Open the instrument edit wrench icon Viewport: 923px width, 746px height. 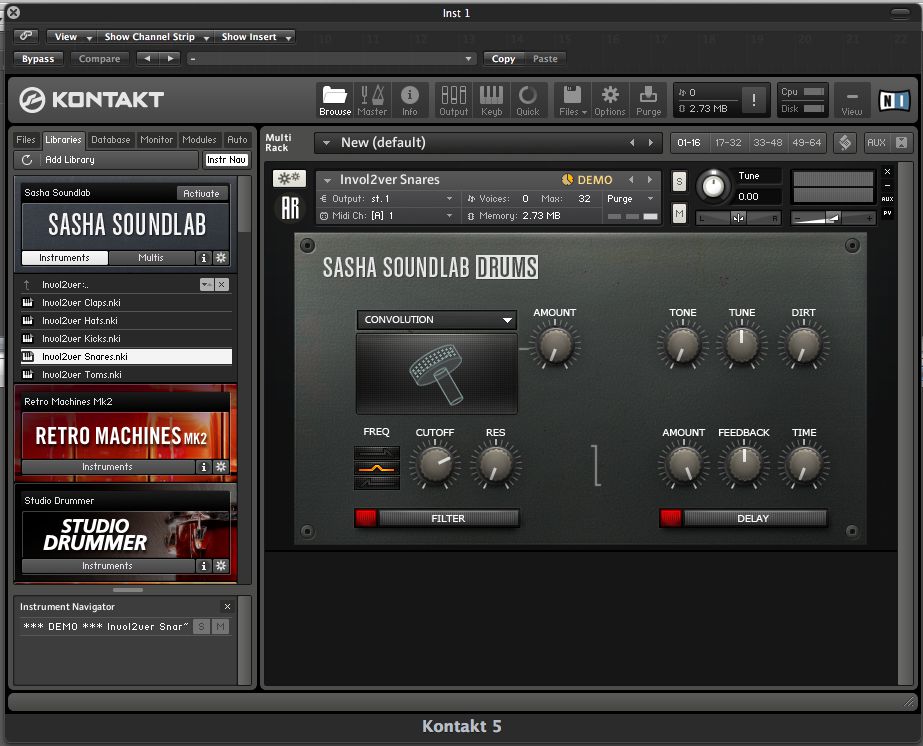click(x=289, y=178)
